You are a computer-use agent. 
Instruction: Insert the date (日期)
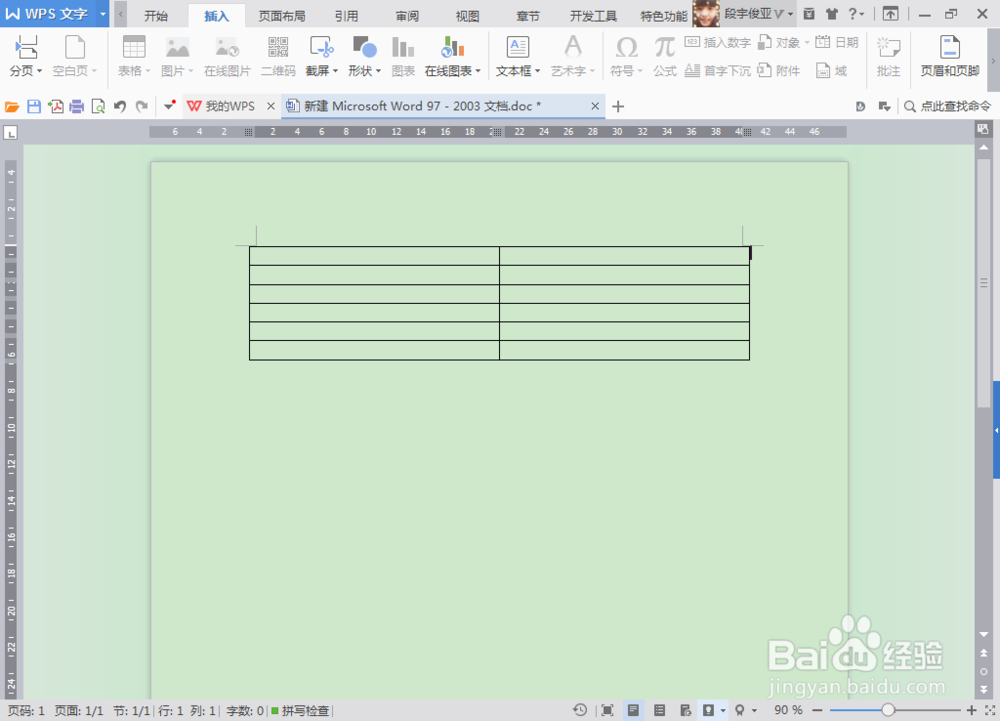pyautogui.click(x=837, y=43)
